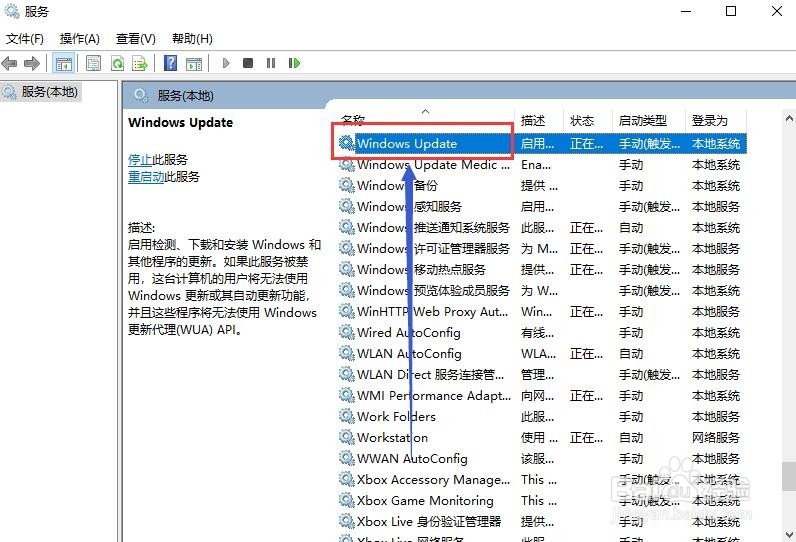Open Help with the question mark icon
The width and height of the screenshot is (796, 542).
click(x=171, y=63)
